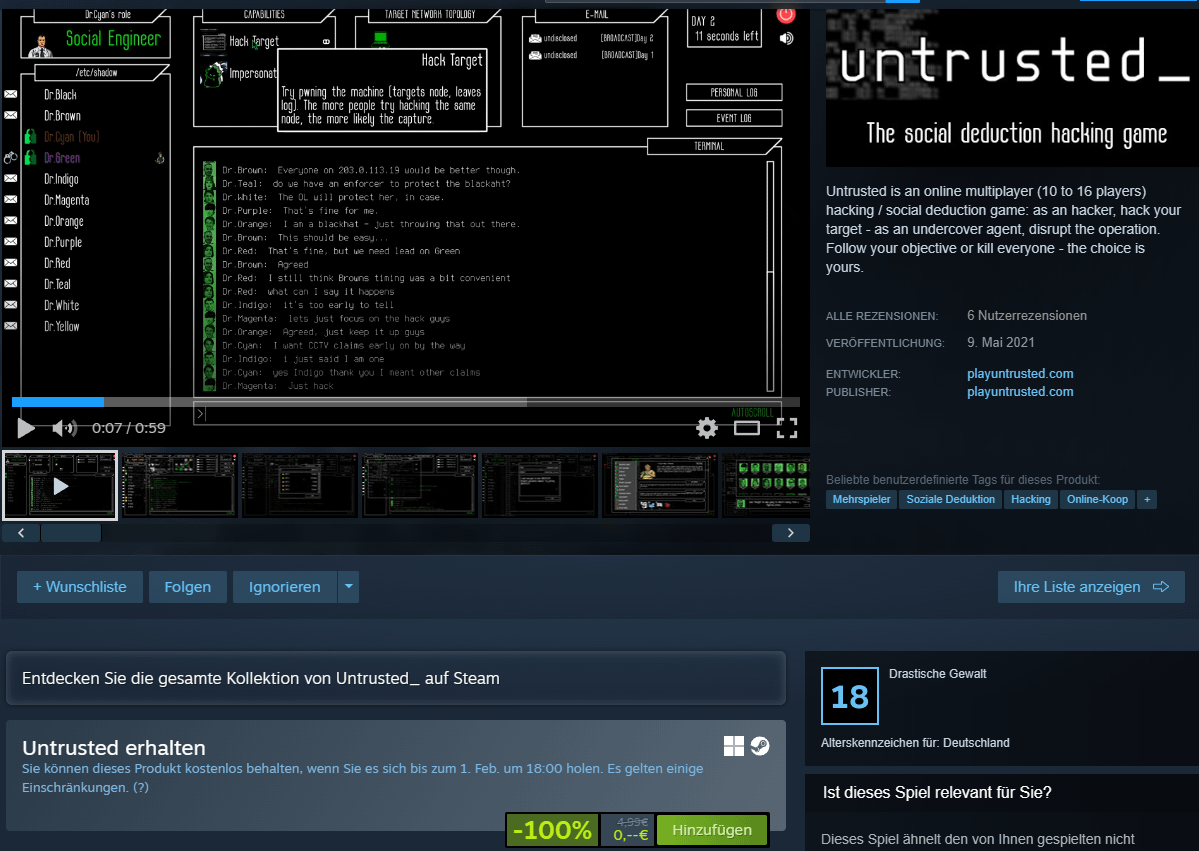Select the Soziale Deduktion tag

(950, 499)
